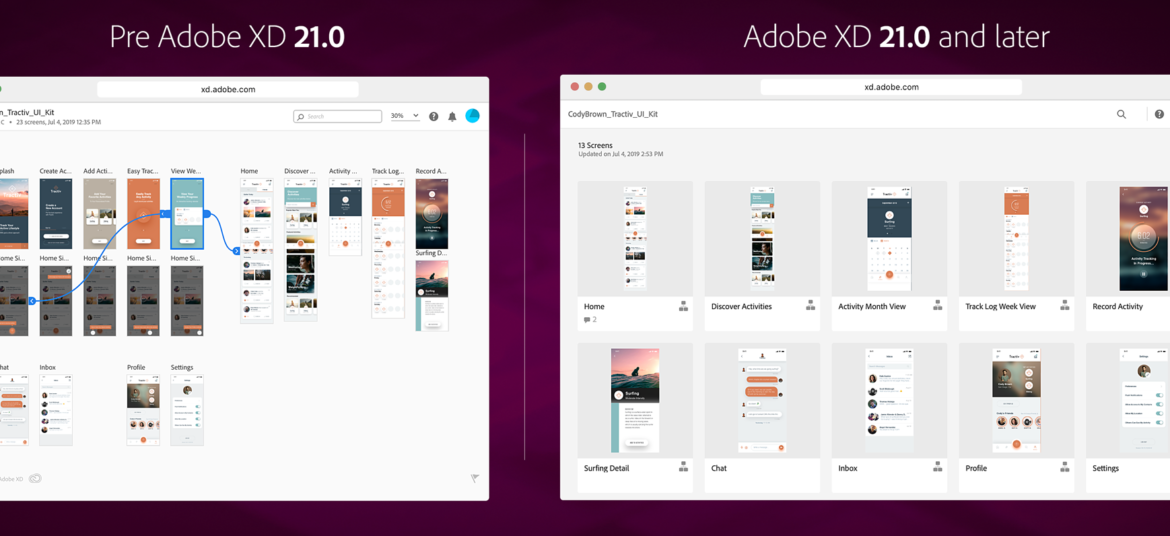The image size is (1170, 536).
Task: Open the Surfing Detail screen card
Action: coord(635,417)
